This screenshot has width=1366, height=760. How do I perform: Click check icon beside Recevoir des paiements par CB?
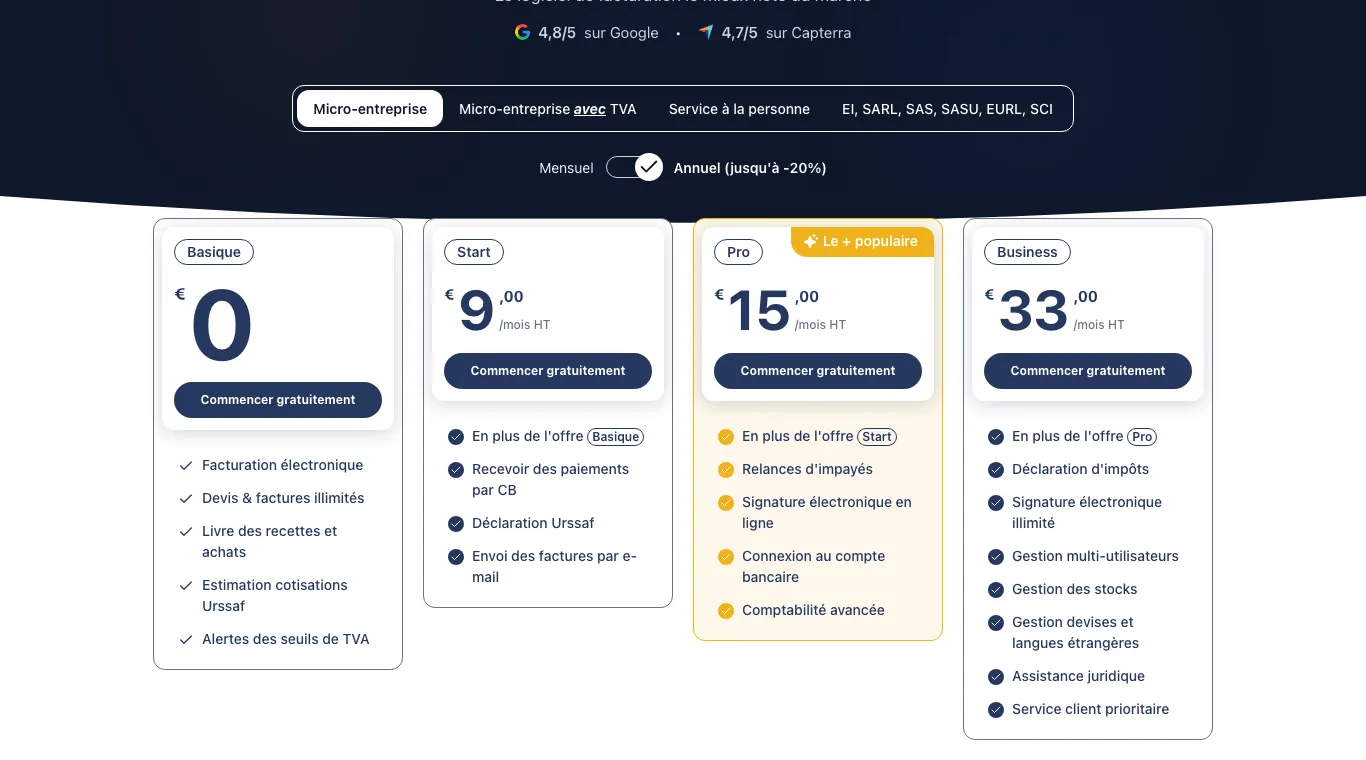pos(456,470)
